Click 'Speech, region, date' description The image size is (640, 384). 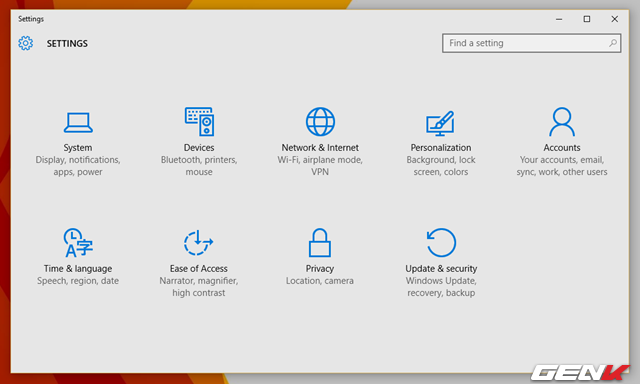click(x=78, y=281)
